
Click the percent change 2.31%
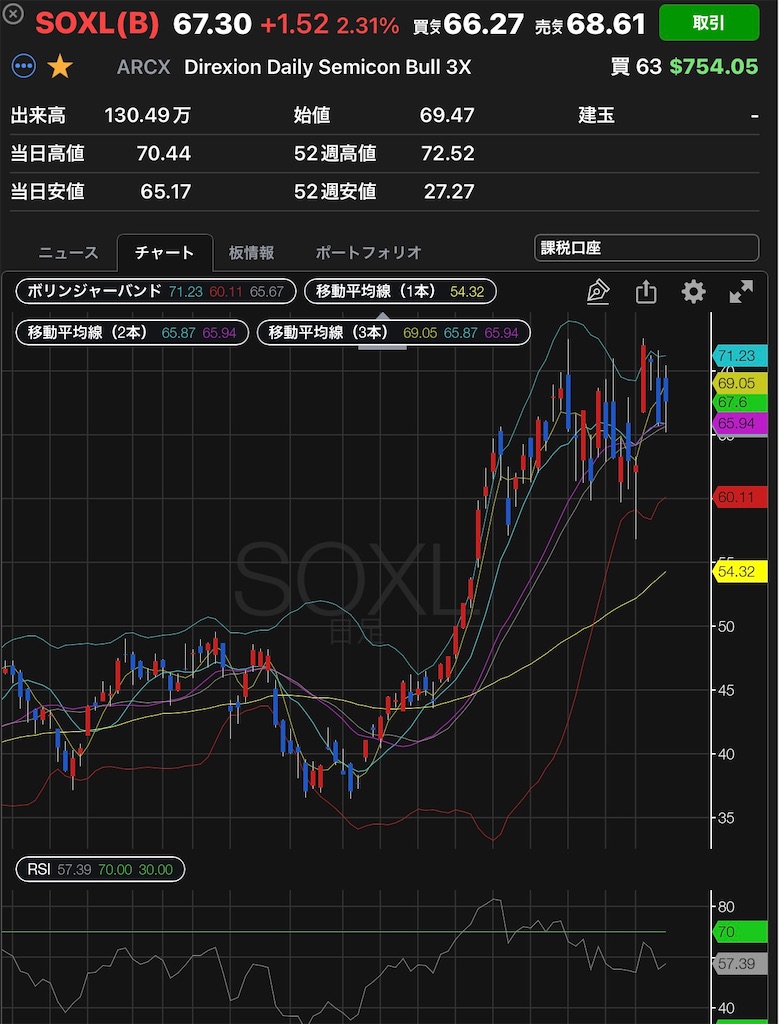pos(368,26)
